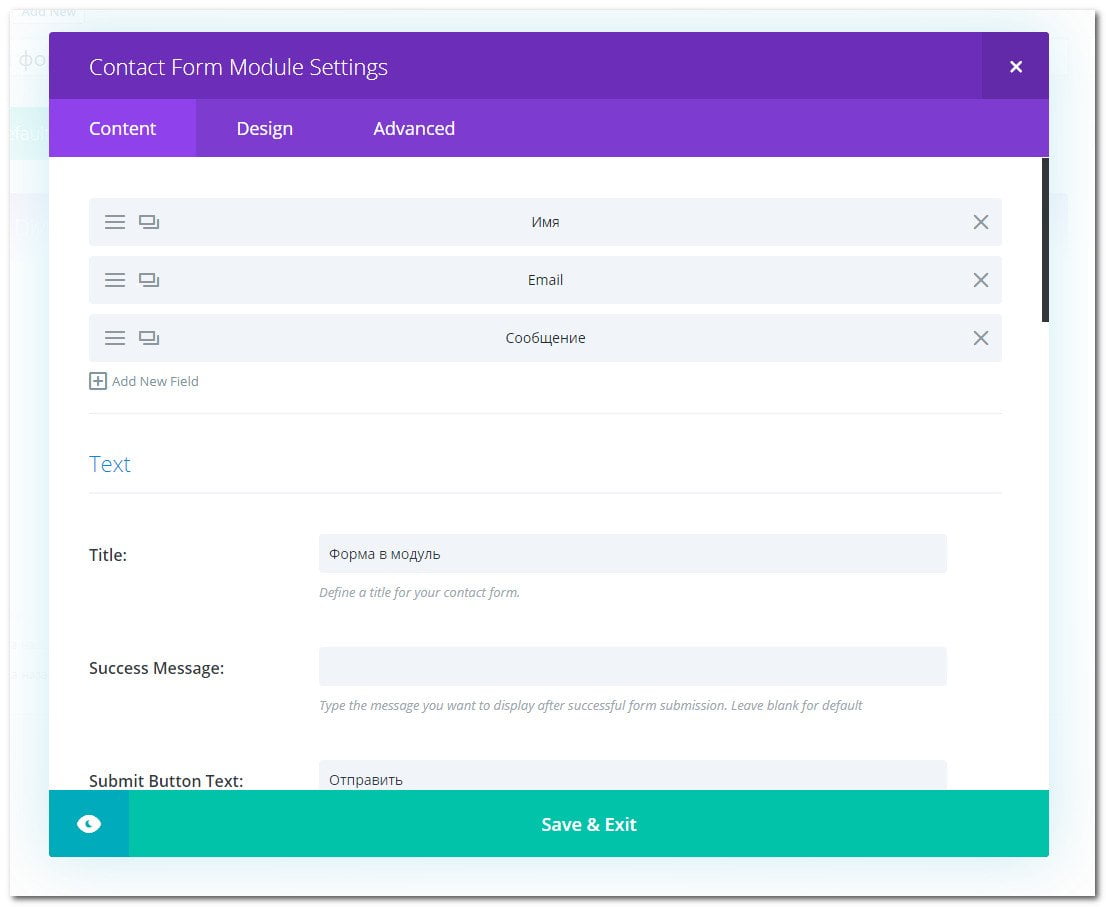Duplicate the Email field
Viewport: 1106px width, 907px height.
pyautogui.click(x=149, y=280)
